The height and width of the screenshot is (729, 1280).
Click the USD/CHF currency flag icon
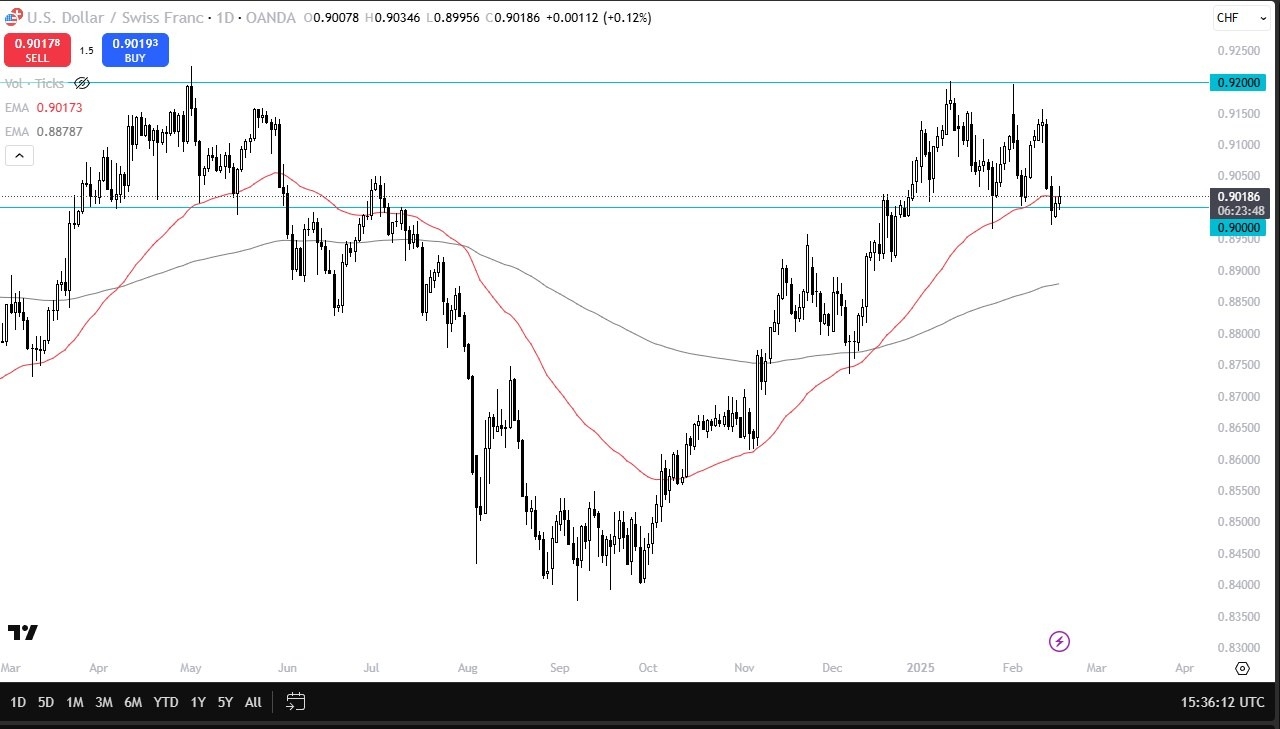point(12,17)
